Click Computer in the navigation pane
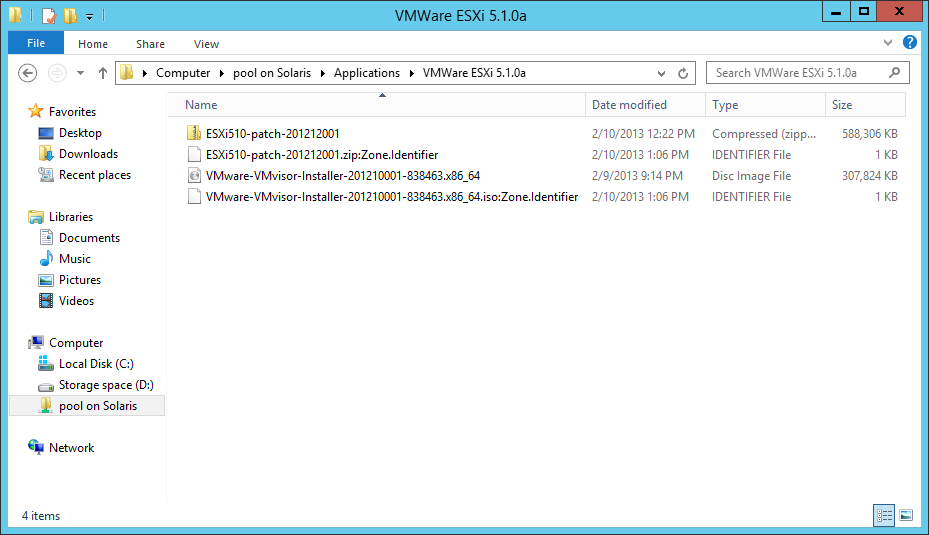This screenshot has height=535, width=929. (76, 342)
